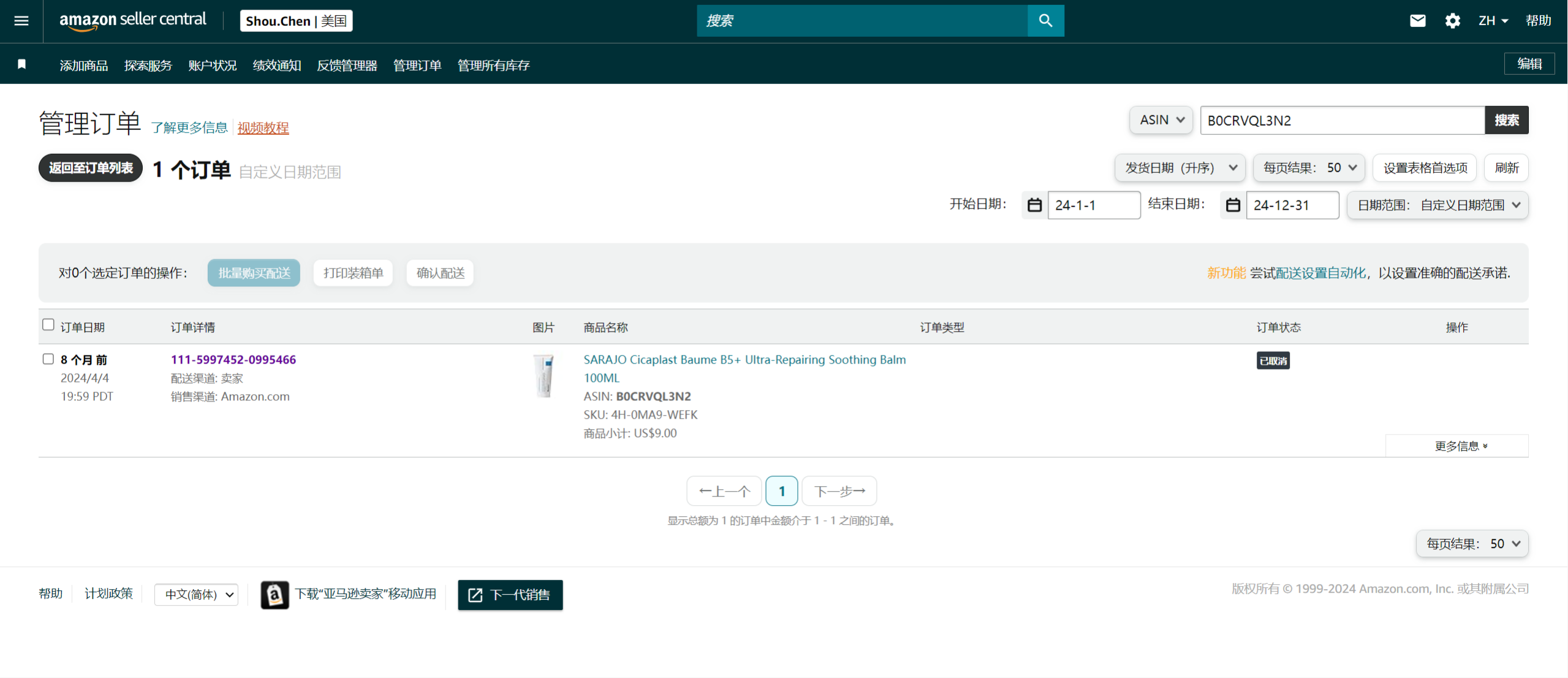Click the 已取消 order status badge
The width and height of the screenshot is (1568, 678).
[x=1273, y=361]
